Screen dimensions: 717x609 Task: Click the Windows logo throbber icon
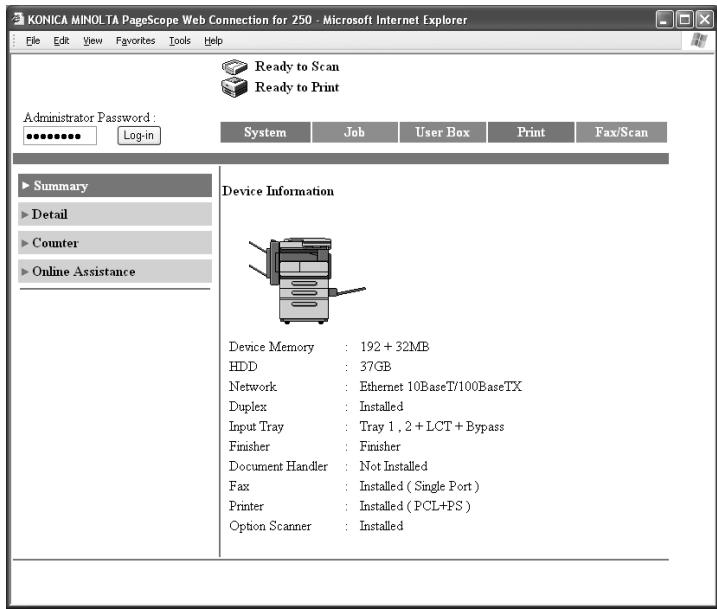click(x=699, y=41)
